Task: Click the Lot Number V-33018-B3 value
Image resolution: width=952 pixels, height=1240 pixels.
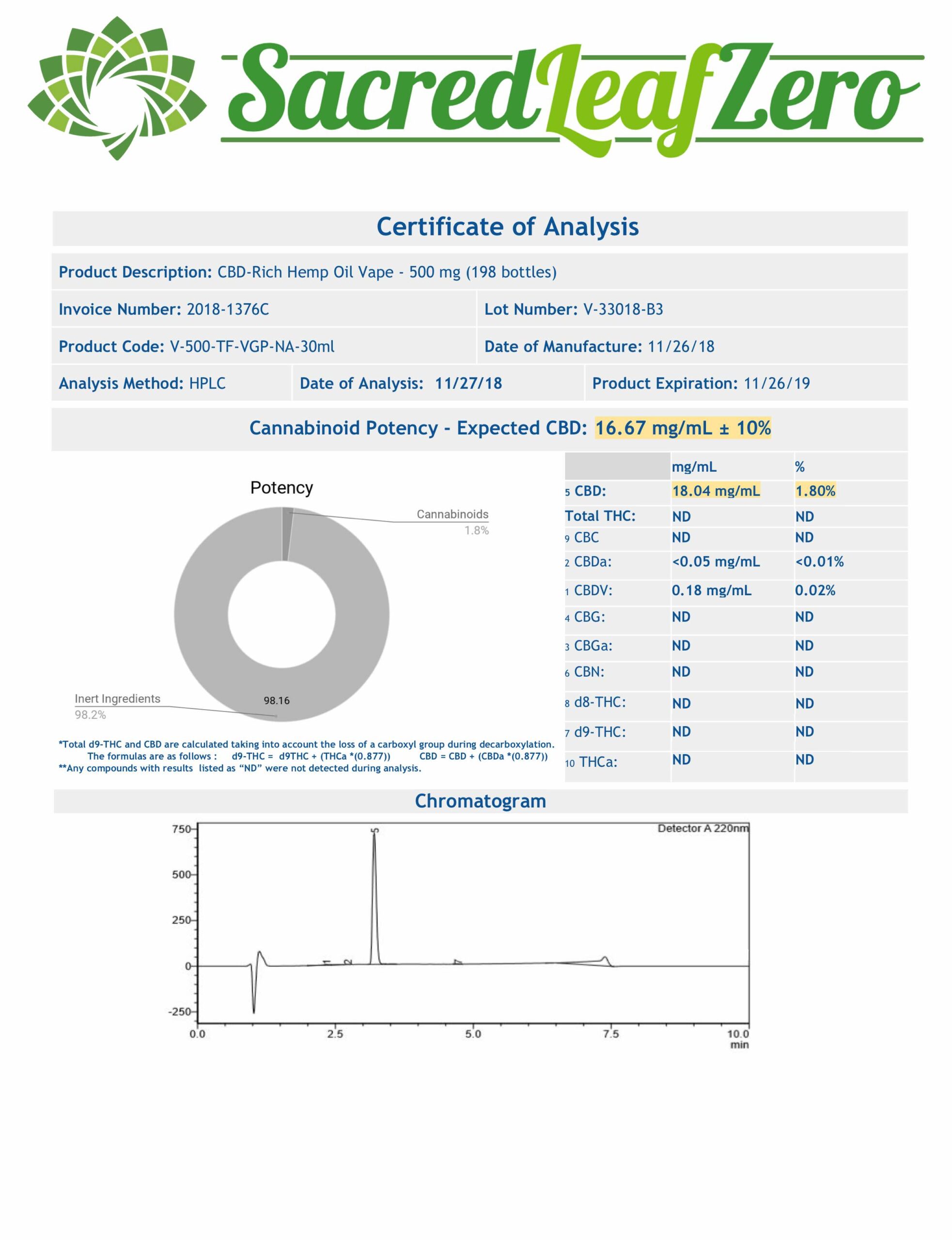Action: (x=623, y=310)
